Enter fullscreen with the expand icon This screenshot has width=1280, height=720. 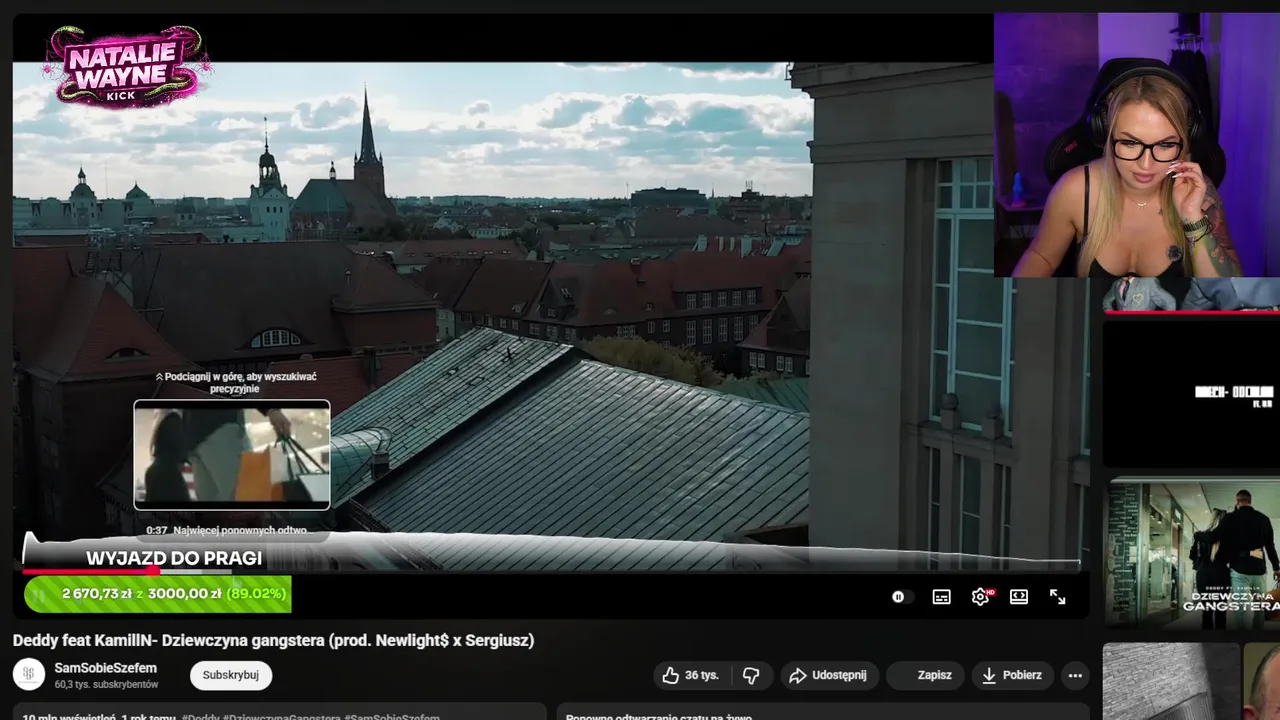tap(1057, 597)
